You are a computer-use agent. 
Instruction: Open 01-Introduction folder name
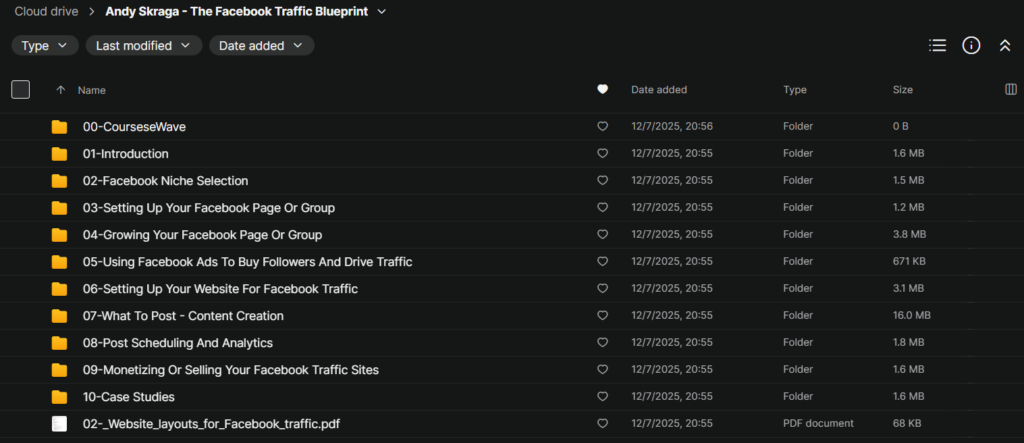(x=125, y=154)
